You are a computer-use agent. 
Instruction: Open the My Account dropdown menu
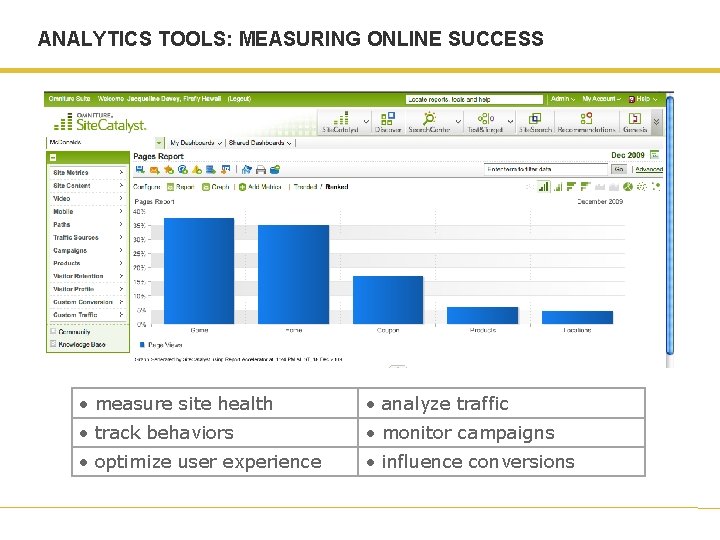tap(602, 99)
